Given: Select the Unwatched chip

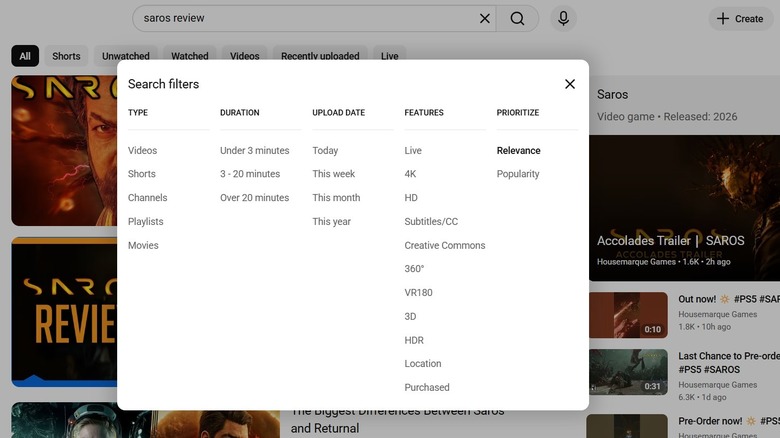Looking at the screenshot, I should point(126,56).
